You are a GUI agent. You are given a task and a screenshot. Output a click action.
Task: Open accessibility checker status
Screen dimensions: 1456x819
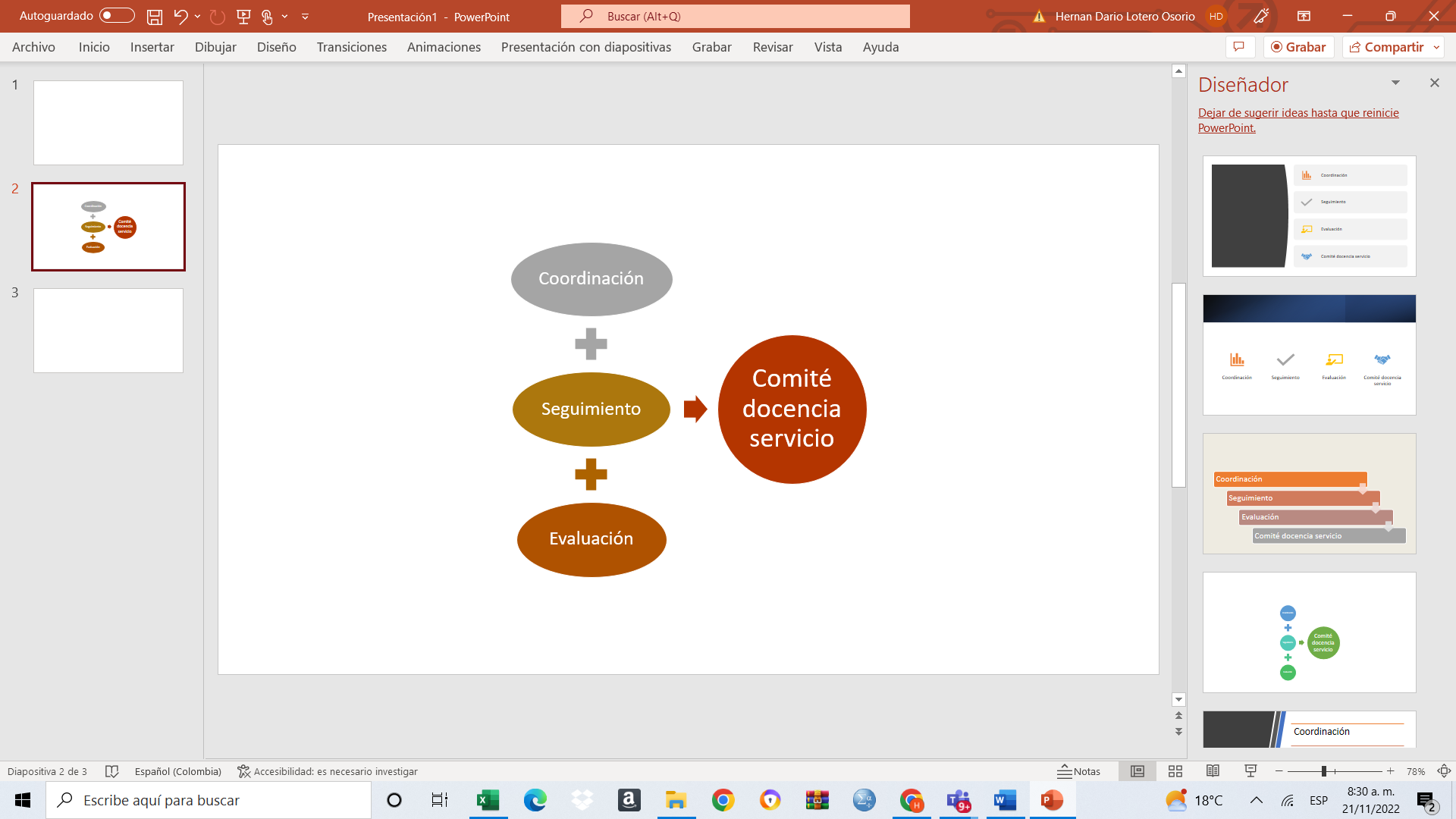pos(328,771)
